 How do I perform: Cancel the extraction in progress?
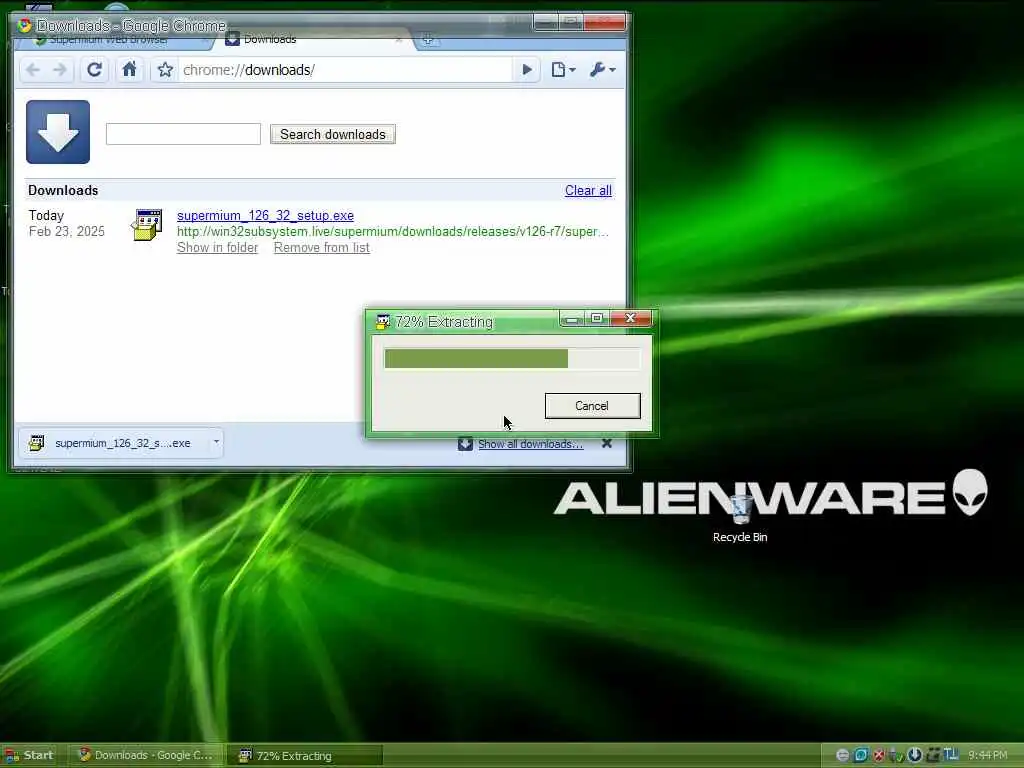[592, 406]
